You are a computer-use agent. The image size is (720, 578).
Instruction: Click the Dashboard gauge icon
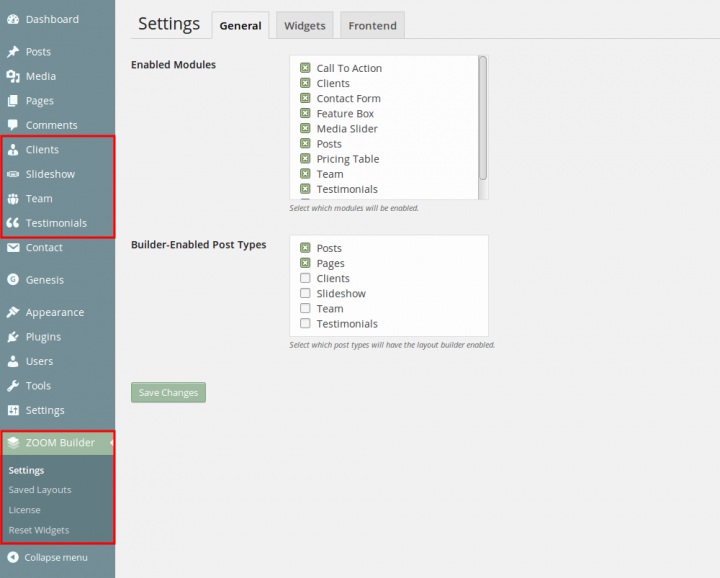(x=13, y=19)
